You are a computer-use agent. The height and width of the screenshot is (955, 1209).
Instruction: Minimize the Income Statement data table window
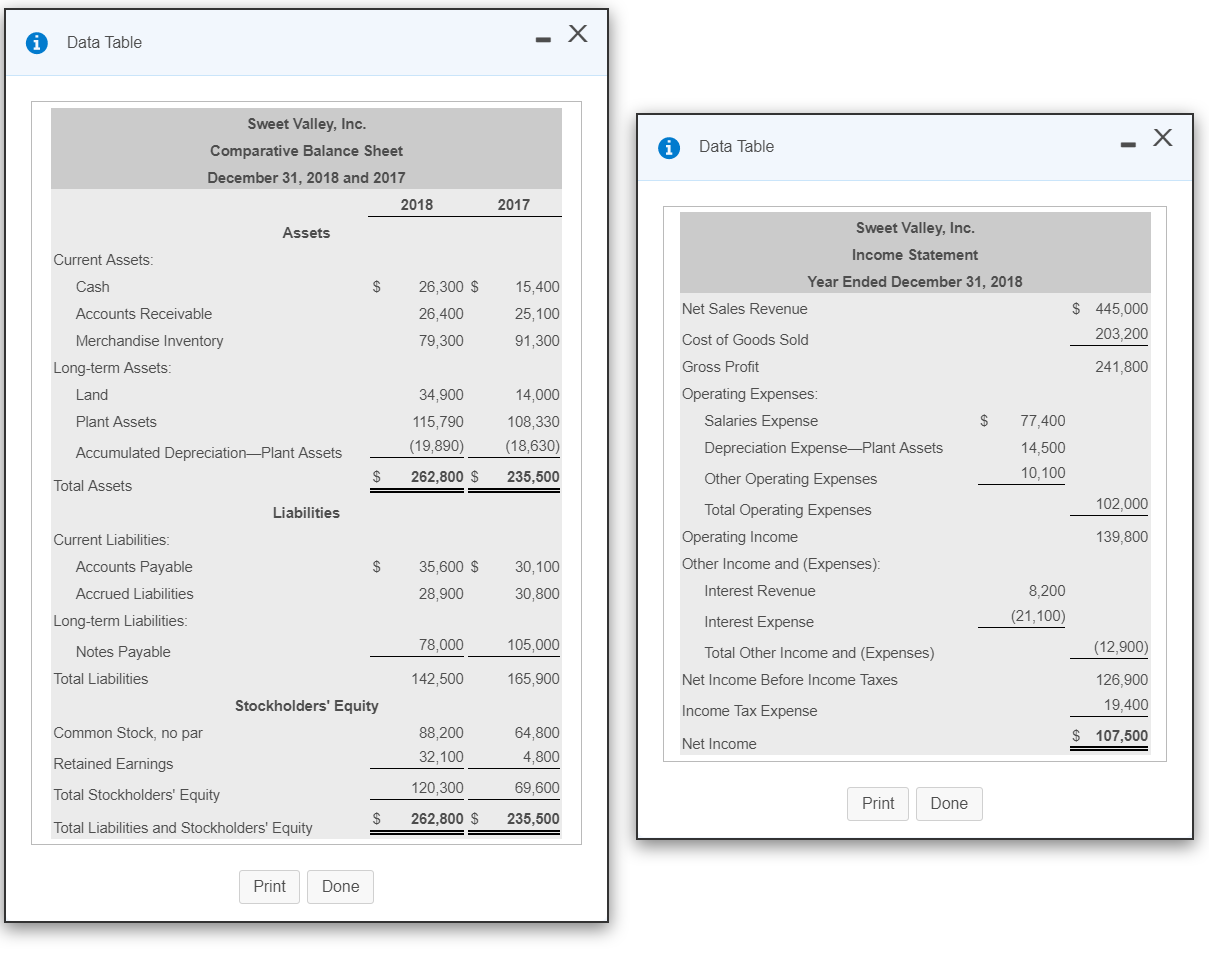1126,147
